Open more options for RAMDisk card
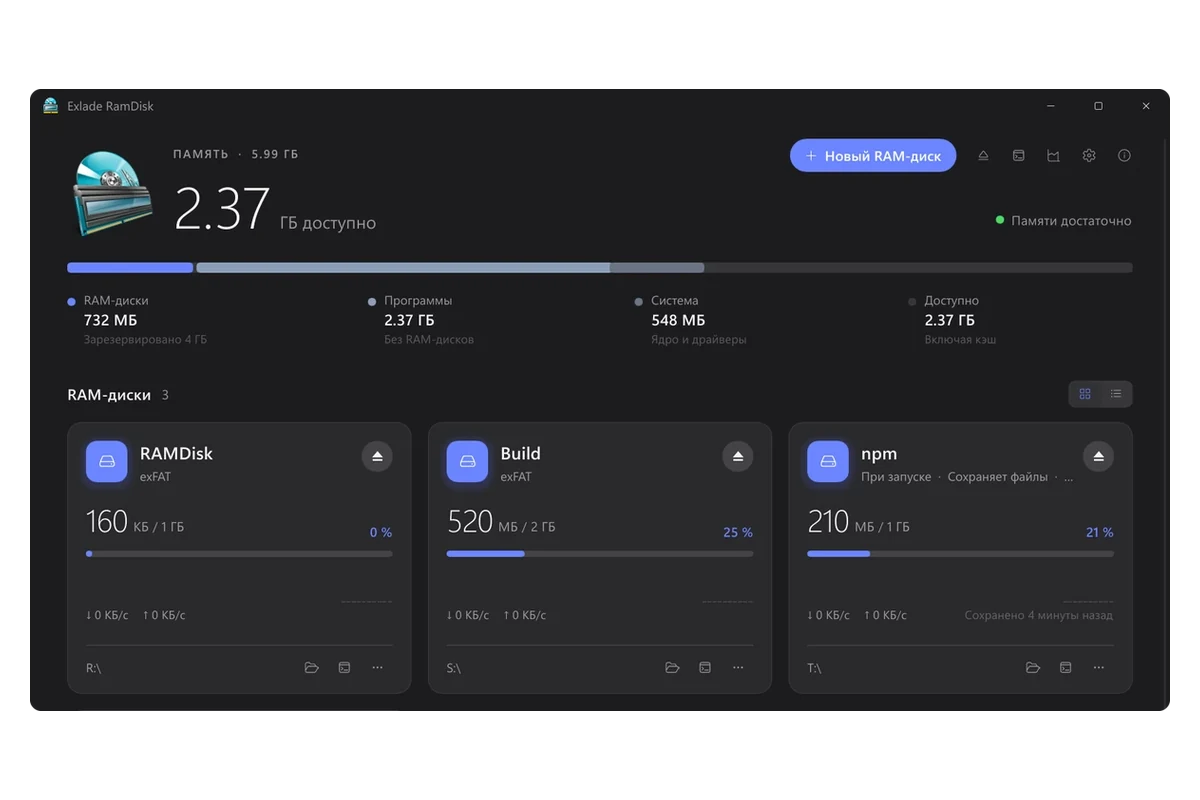 click(x=377, y=667)
